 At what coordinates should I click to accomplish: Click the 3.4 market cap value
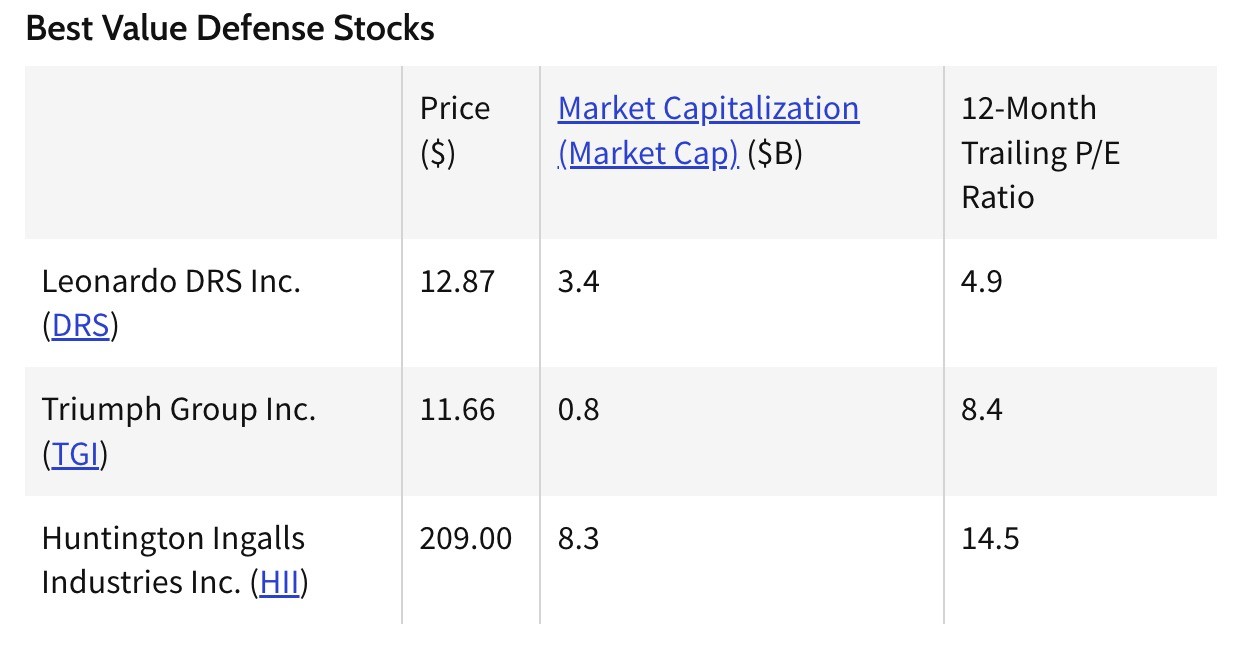579,282
